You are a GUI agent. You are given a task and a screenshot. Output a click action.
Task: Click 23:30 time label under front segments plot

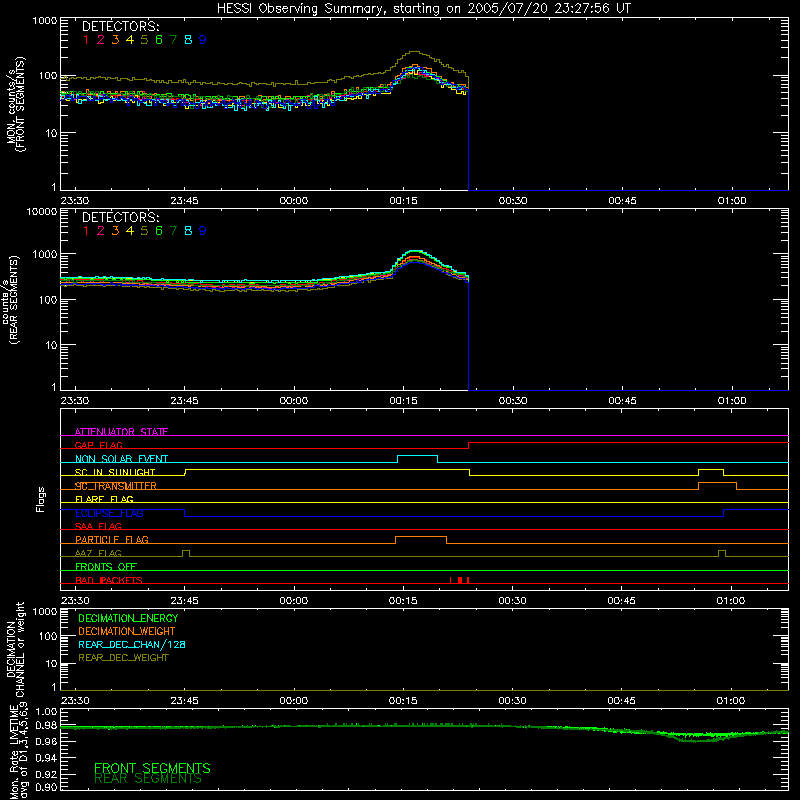tap(74, 201)
